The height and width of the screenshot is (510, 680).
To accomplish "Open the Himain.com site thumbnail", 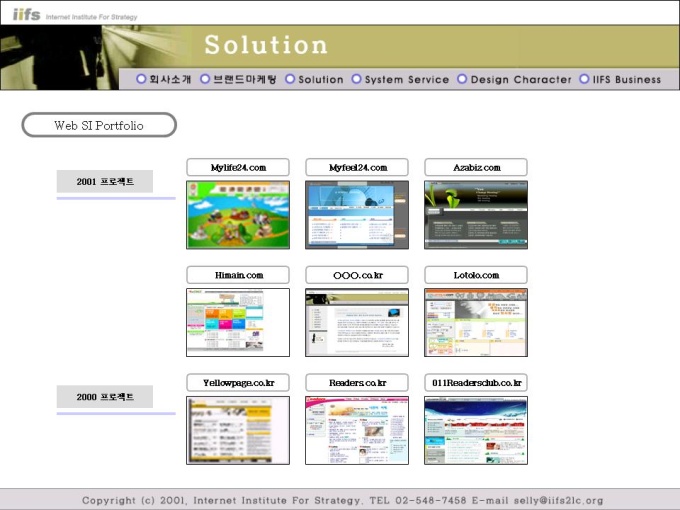I will (238, 322).
